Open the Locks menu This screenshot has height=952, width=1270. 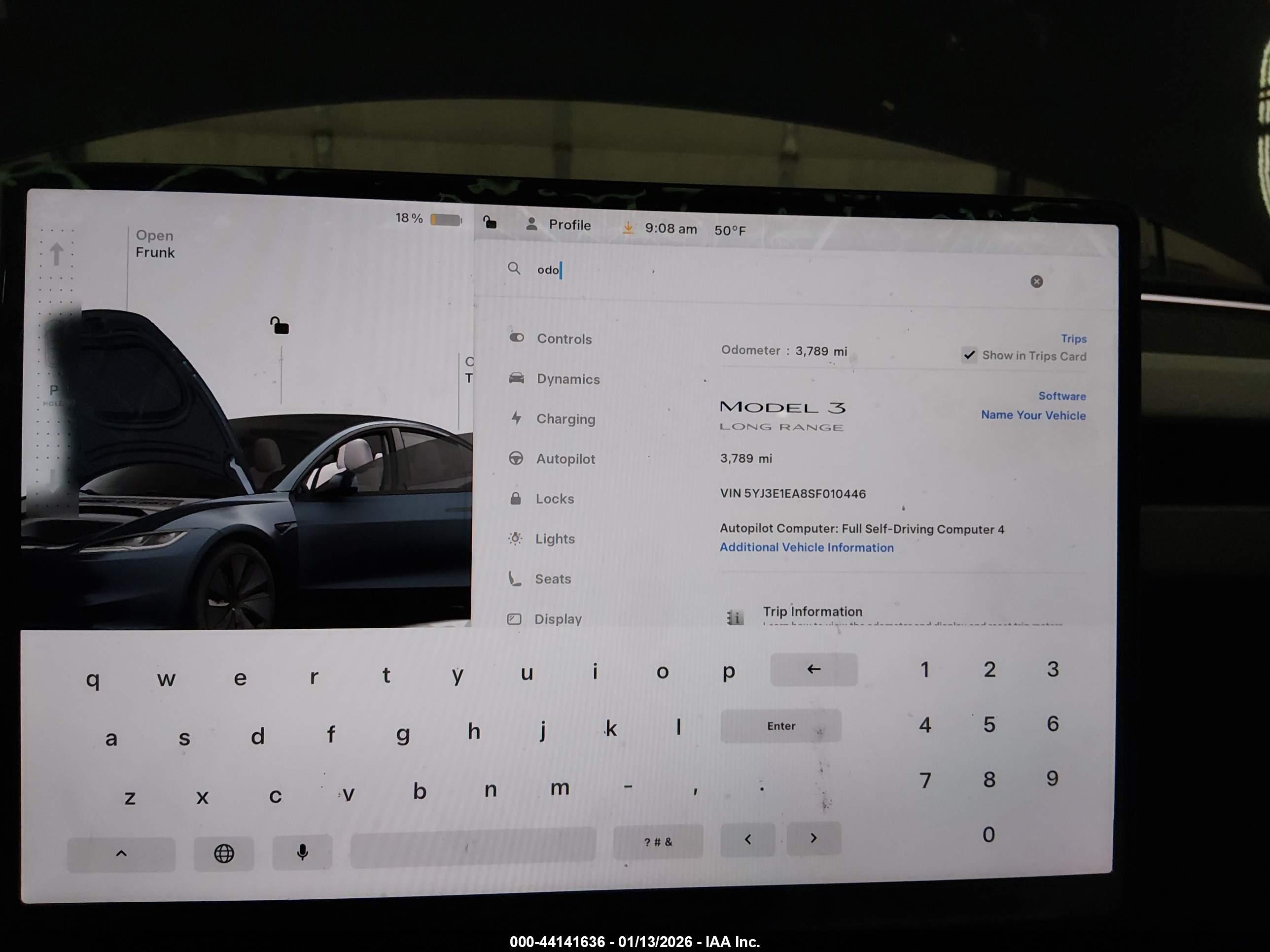click(x=541, y=499)
